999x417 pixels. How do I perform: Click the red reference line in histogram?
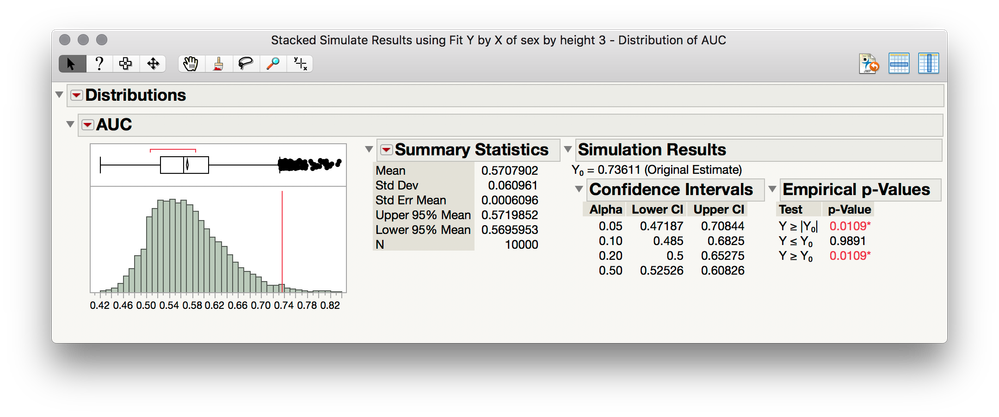point(282,242)
